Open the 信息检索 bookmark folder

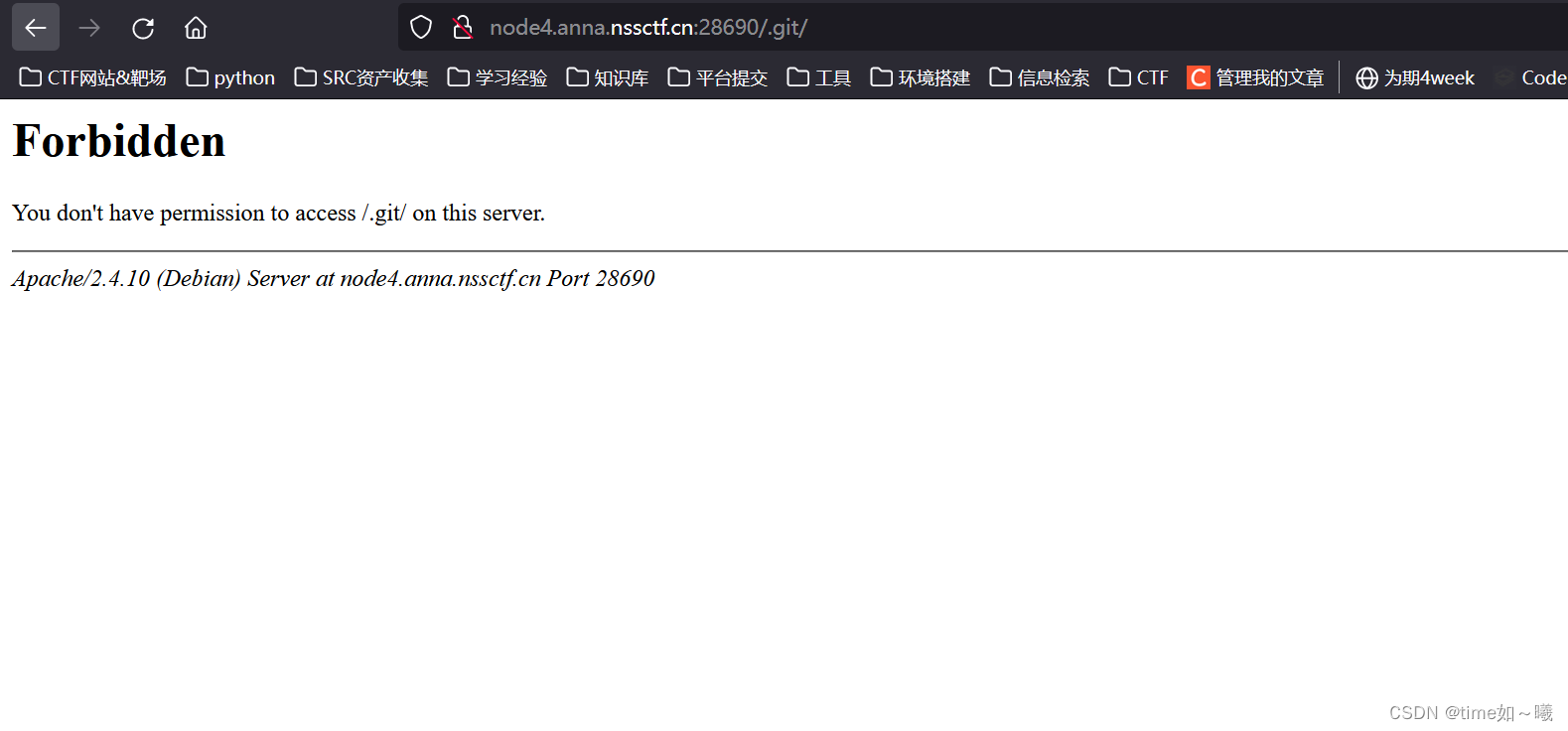tap(1040, 77)
